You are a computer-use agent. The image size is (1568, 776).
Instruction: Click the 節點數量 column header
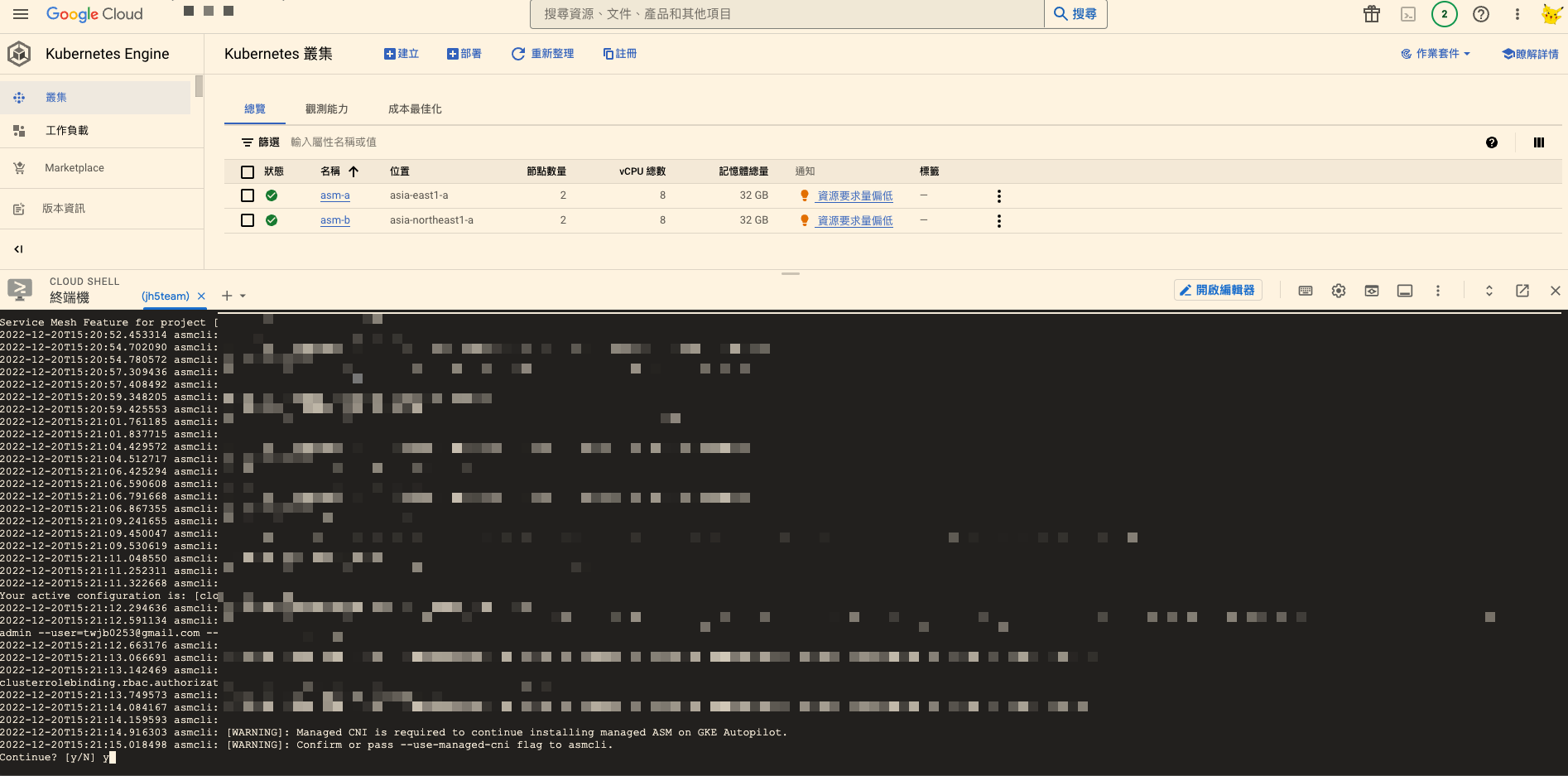(x=546, y=171)
